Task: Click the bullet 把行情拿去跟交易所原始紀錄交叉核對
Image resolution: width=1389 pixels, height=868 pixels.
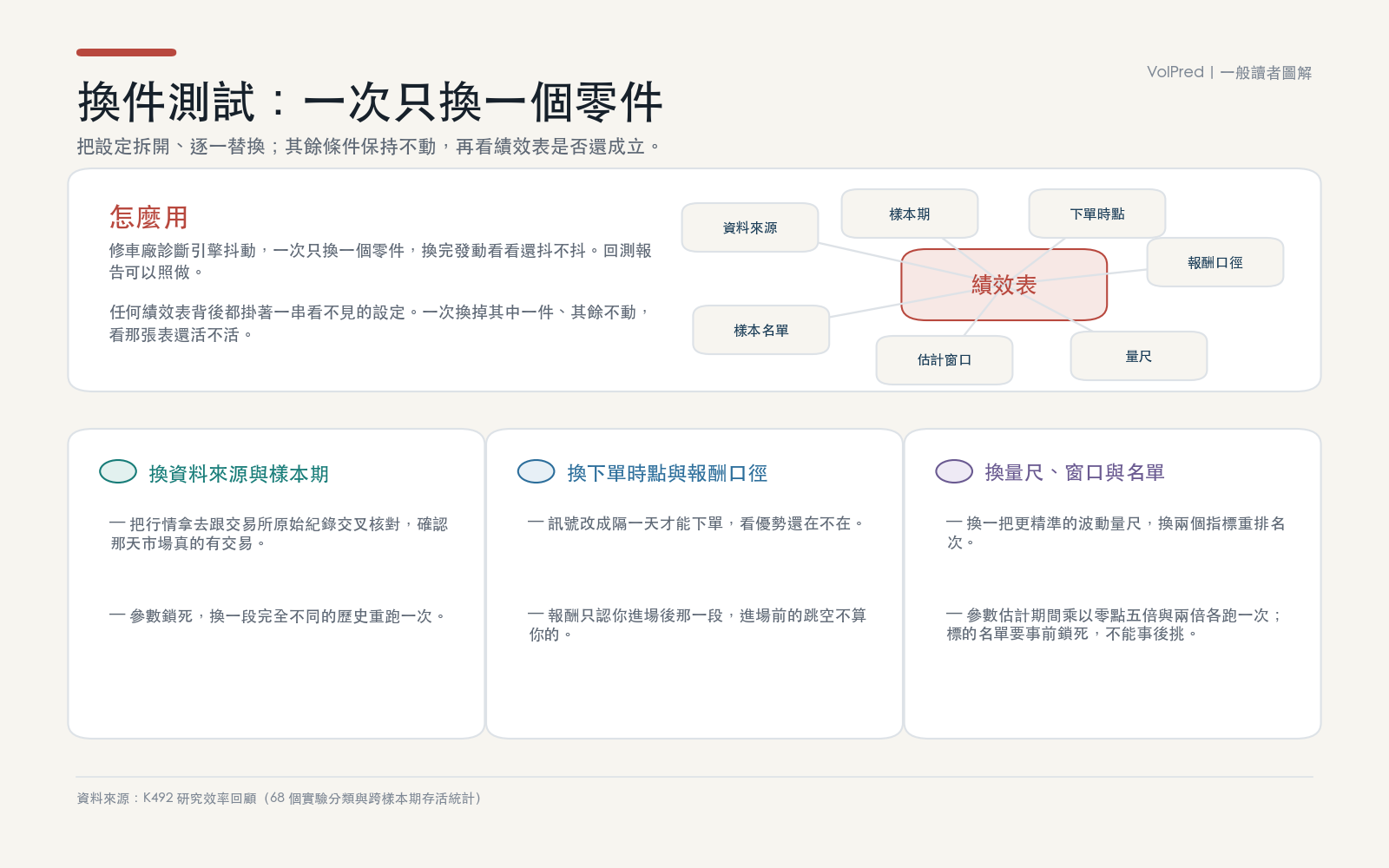Action: [x=279, y=534]
